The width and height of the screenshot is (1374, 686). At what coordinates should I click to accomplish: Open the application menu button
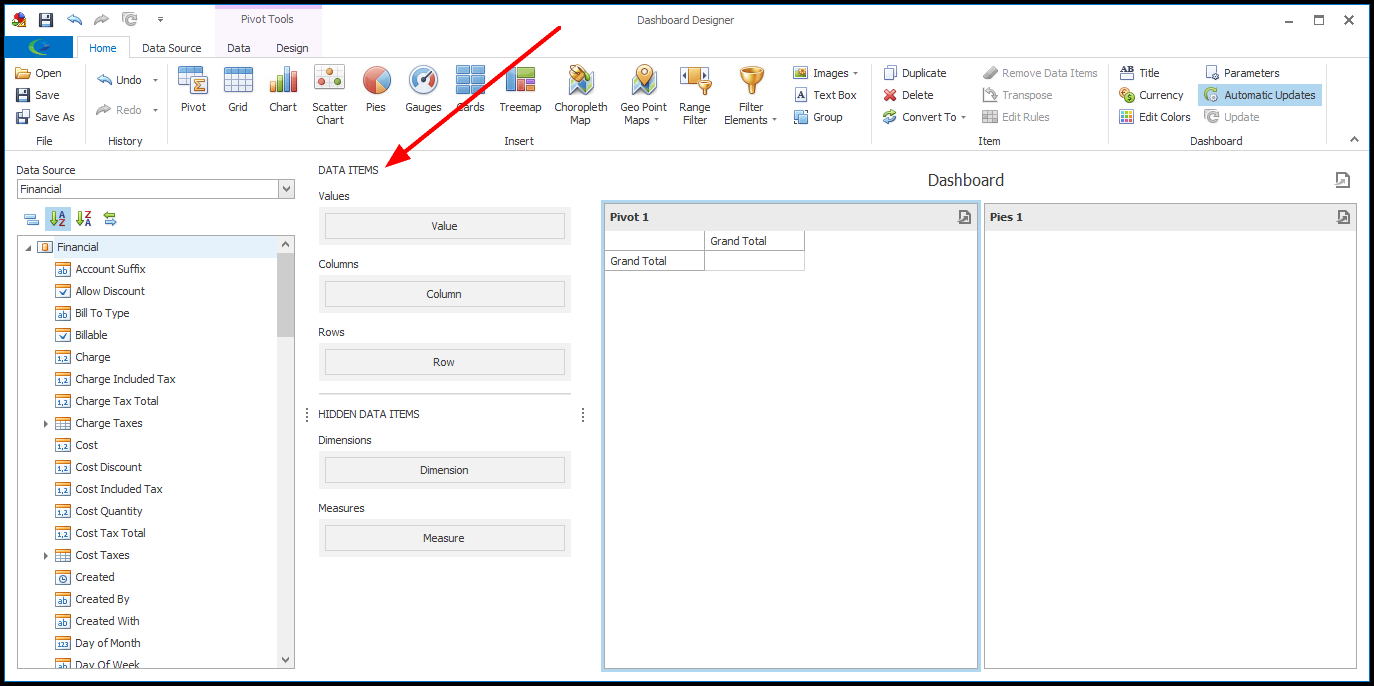click(x=39, y=47)
